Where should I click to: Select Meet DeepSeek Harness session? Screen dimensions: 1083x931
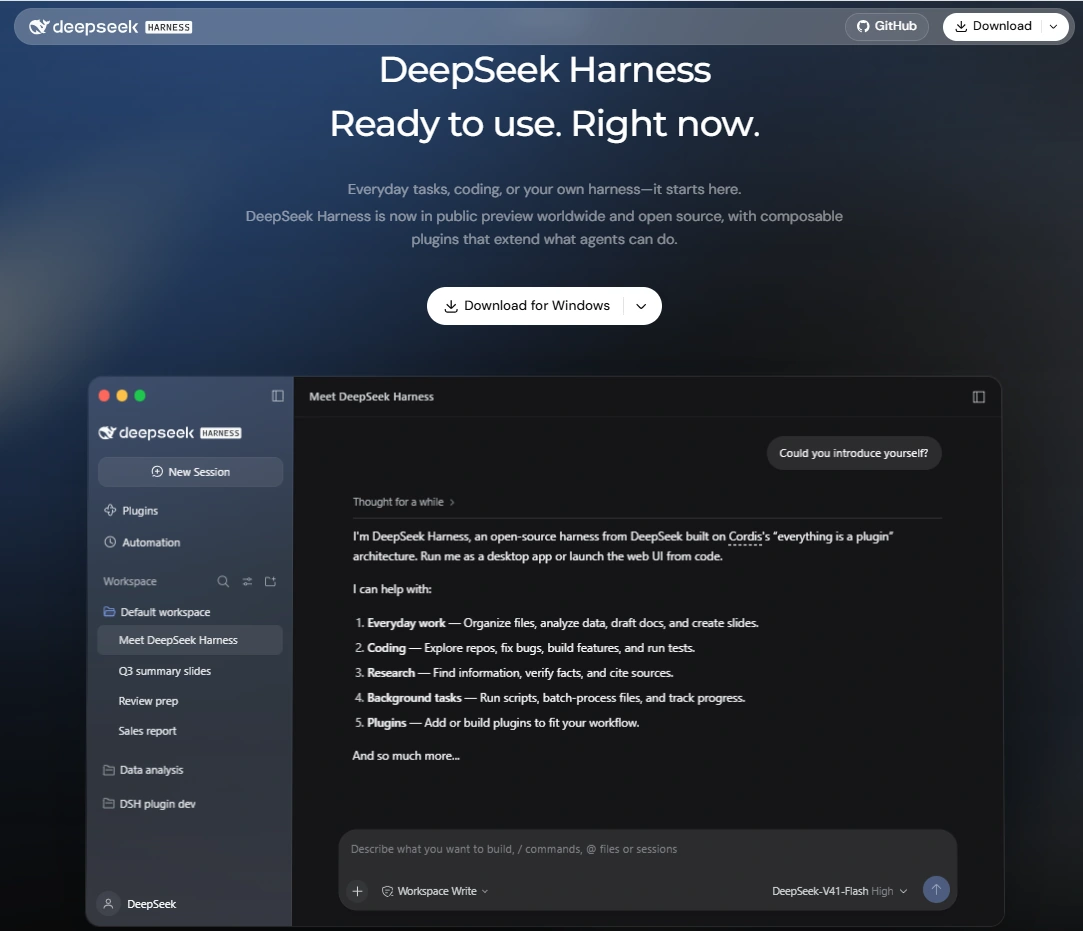click(190, 640)
